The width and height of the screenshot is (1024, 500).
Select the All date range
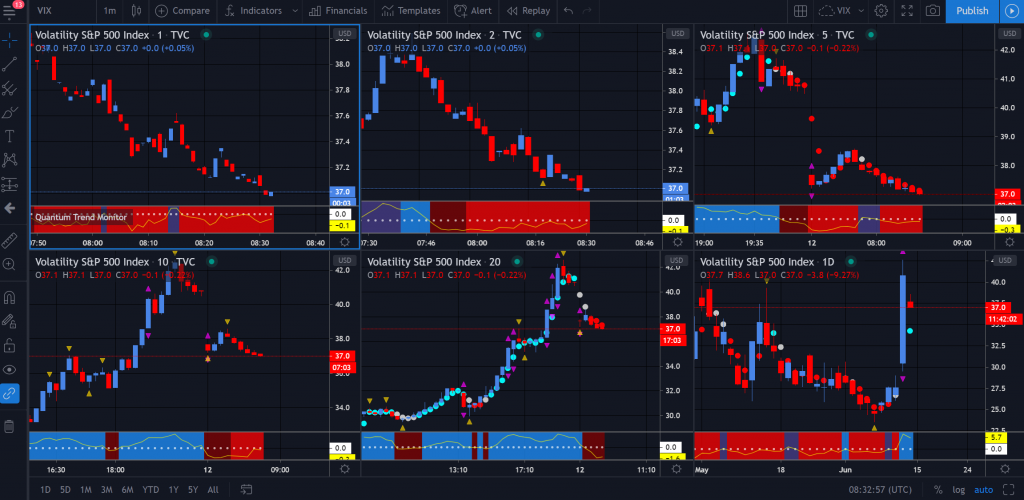pos(213,490)
